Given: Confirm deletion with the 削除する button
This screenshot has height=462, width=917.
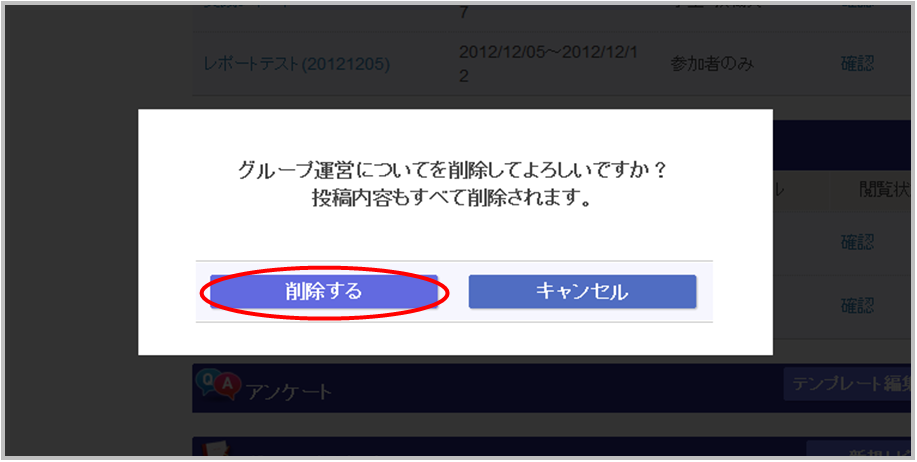Looking at the screenshot, I should (324, 291).
